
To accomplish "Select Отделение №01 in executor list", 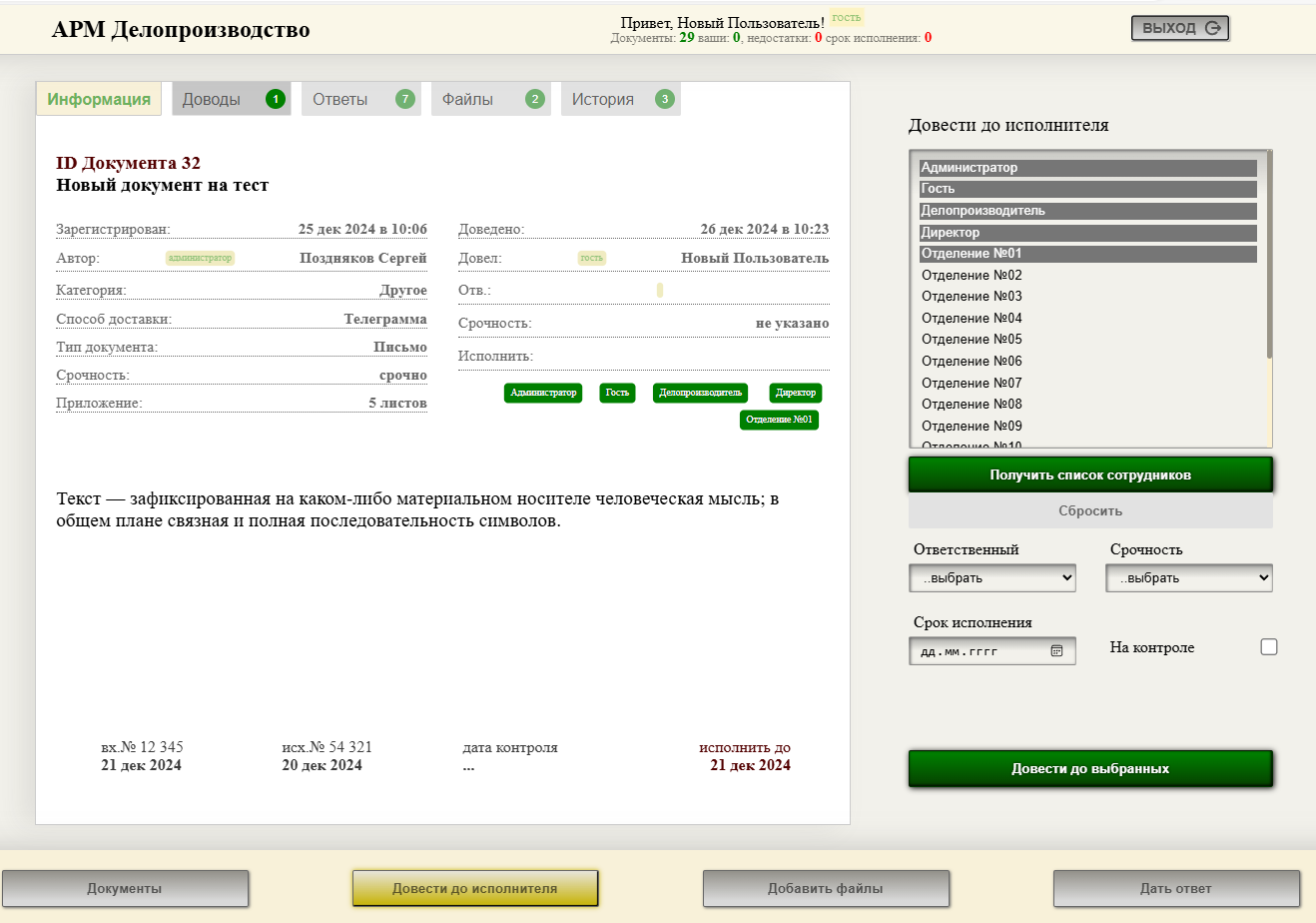I will 1087,254.
